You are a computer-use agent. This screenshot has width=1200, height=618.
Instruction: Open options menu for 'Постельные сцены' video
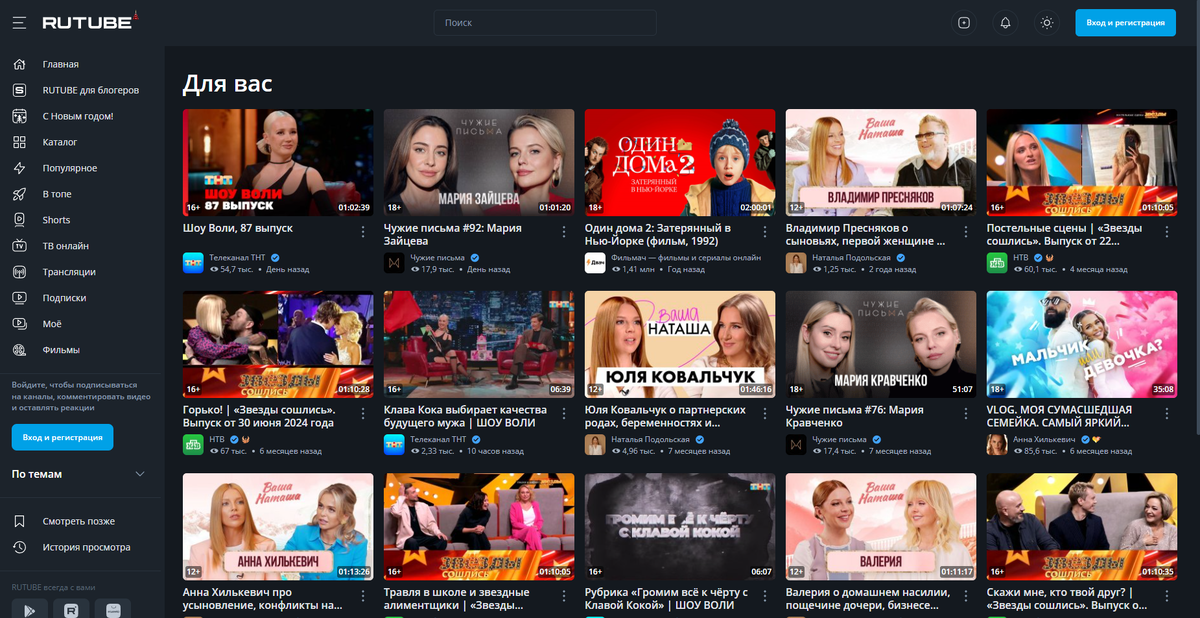1166,231
